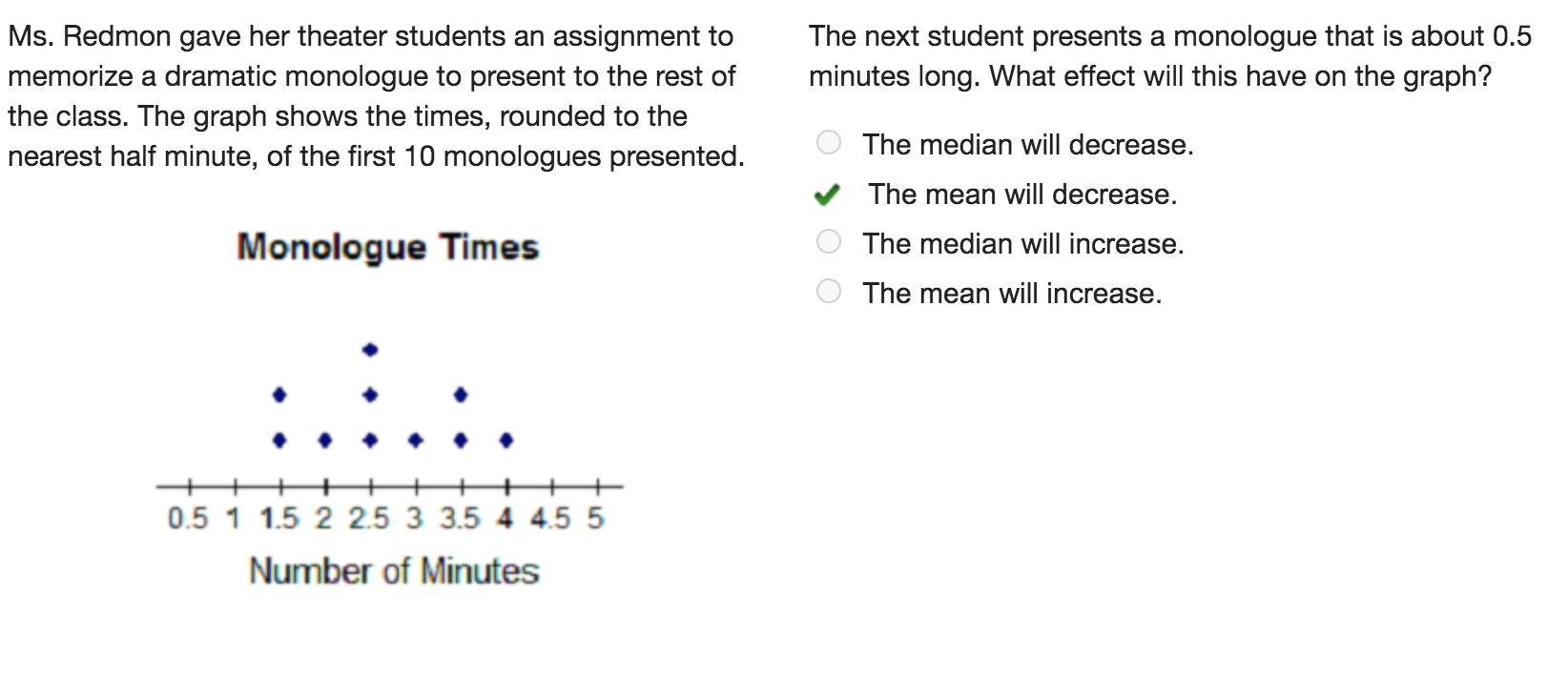Click the single dot above 4
This screenshot has height=675, width=1568.
(x=506, y=440)
